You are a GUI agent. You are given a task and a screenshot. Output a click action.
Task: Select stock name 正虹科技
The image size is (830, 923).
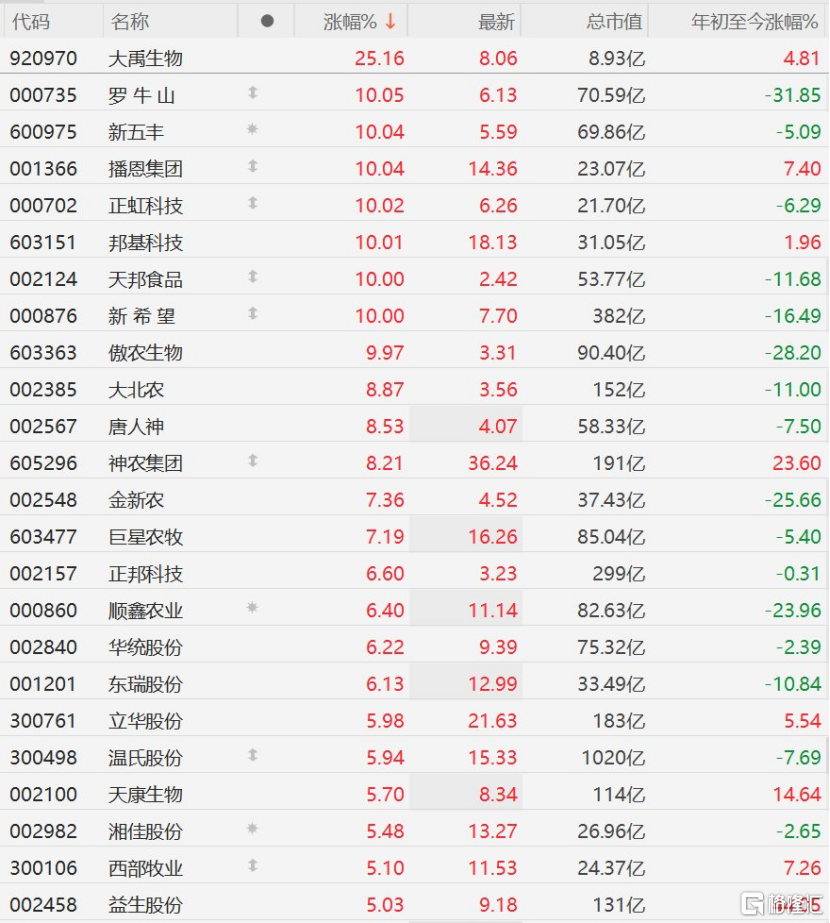click(x=145, y=205)
